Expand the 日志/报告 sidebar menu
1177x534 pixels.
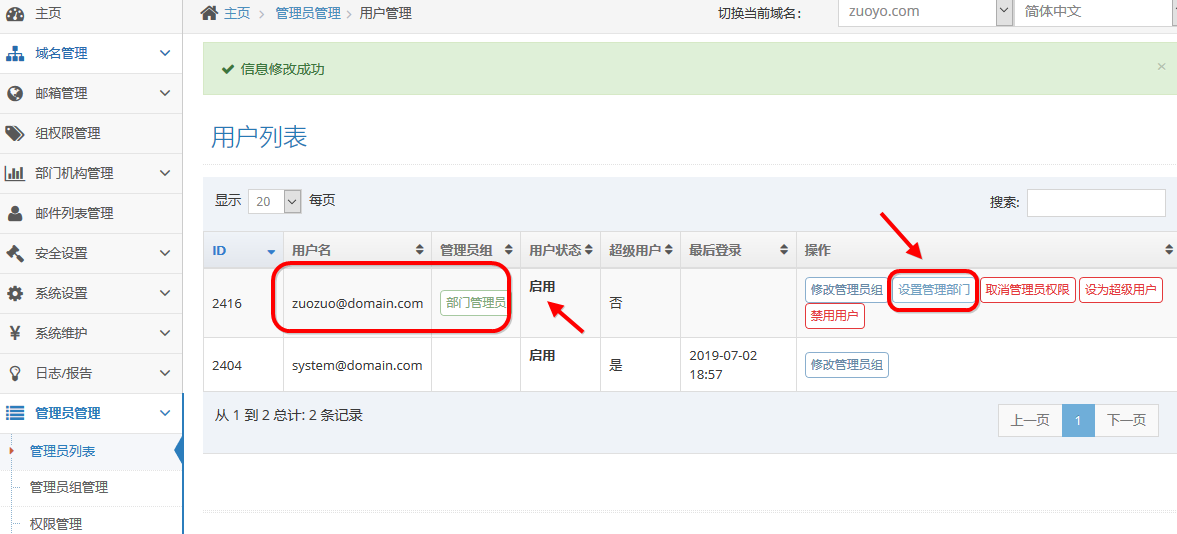[x=90, y=373]
